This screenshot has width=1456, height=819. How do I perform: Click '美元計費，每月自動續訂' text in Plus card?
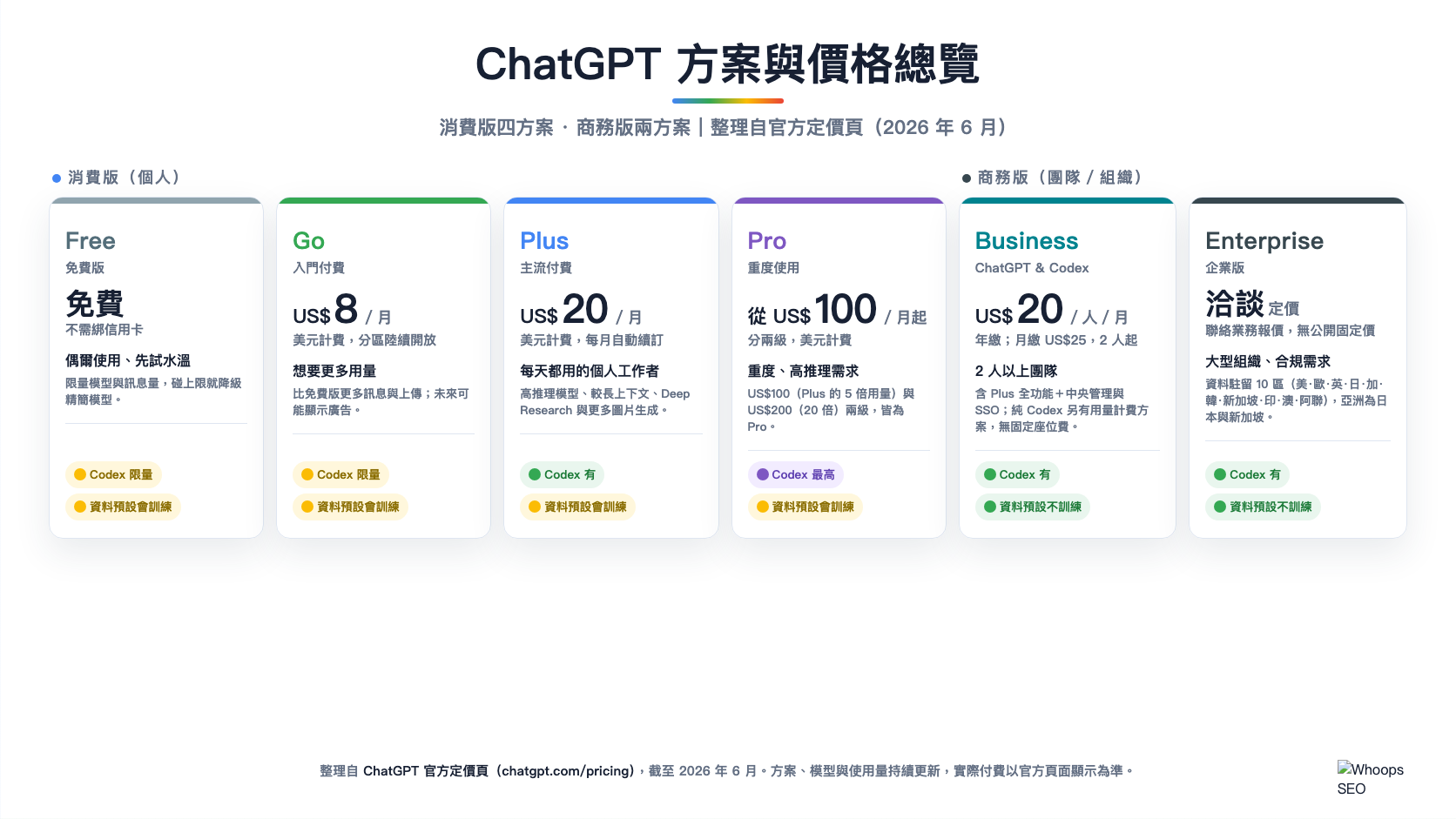(x=591, y=340)
